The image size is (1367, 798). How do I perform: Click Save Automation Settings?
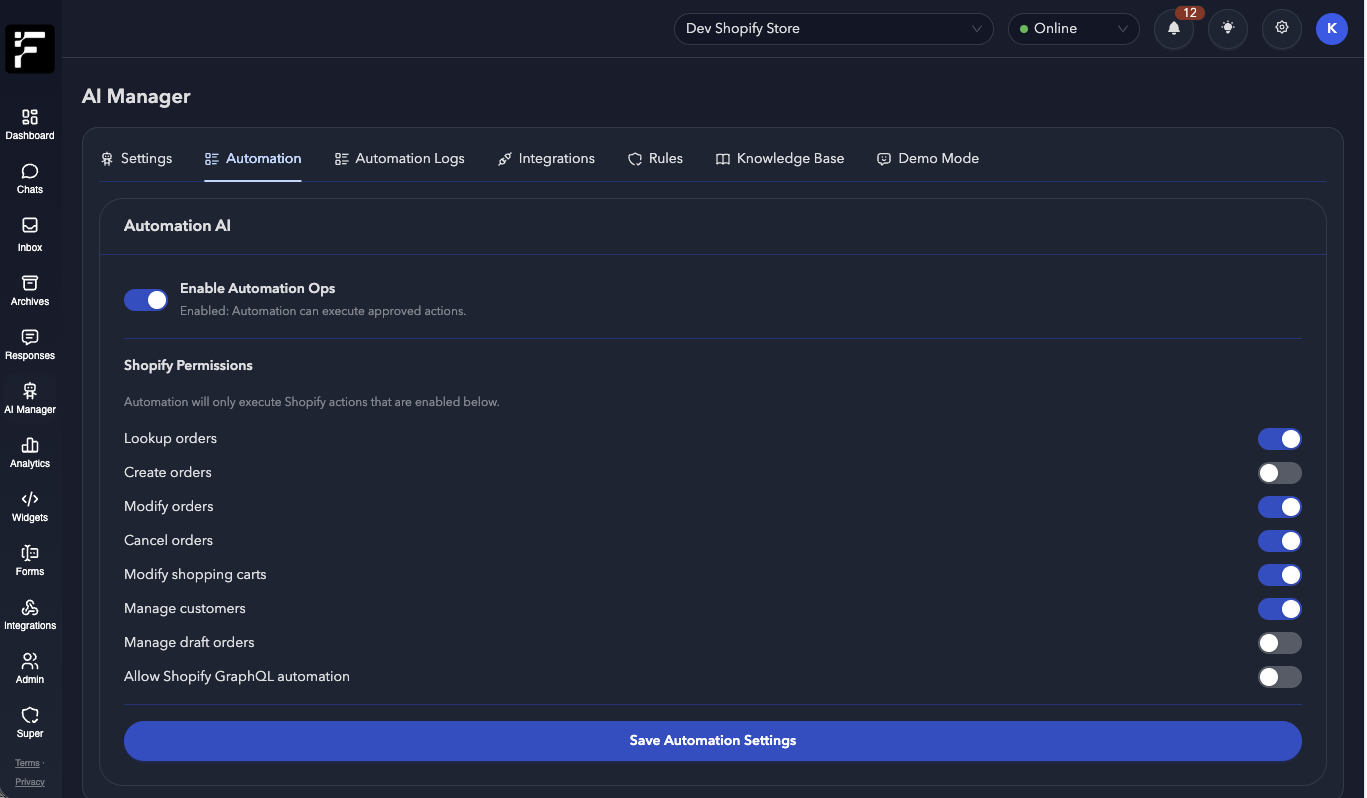click(x=712, y=741)
